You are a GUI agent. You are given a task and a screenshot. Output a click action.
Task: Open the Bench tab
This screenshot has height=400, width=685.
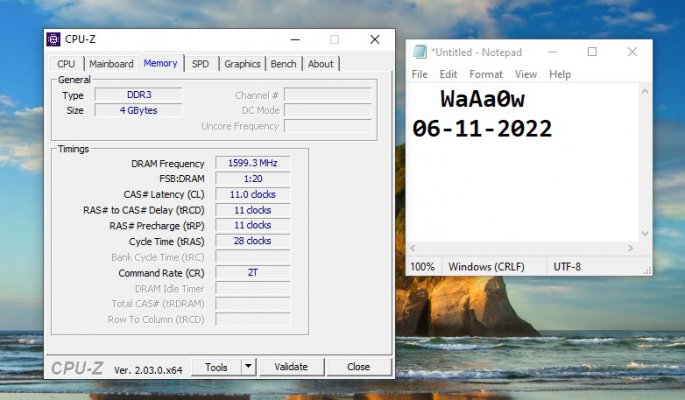point(283,64)
